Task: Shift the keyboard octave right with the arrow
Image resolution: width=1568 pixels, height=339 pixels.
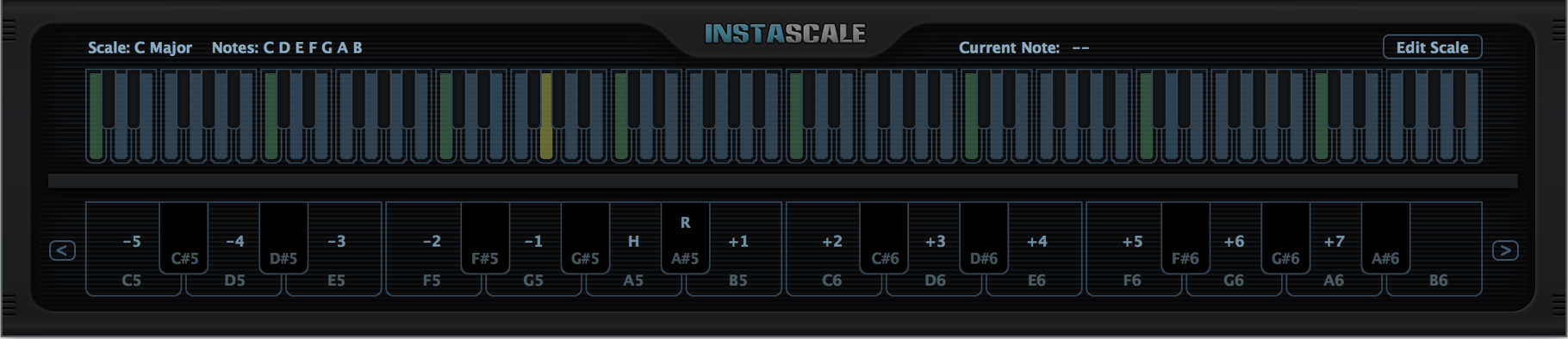Action: [x=1505, y=250]
